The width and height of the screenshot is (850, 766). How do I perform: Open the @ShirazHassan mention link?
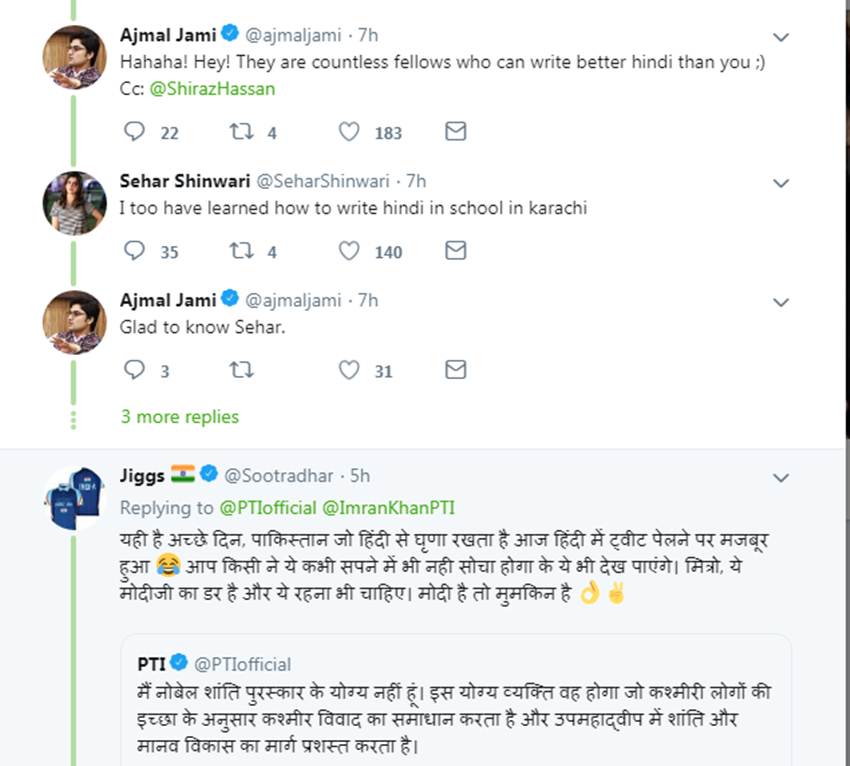[213, 89]
